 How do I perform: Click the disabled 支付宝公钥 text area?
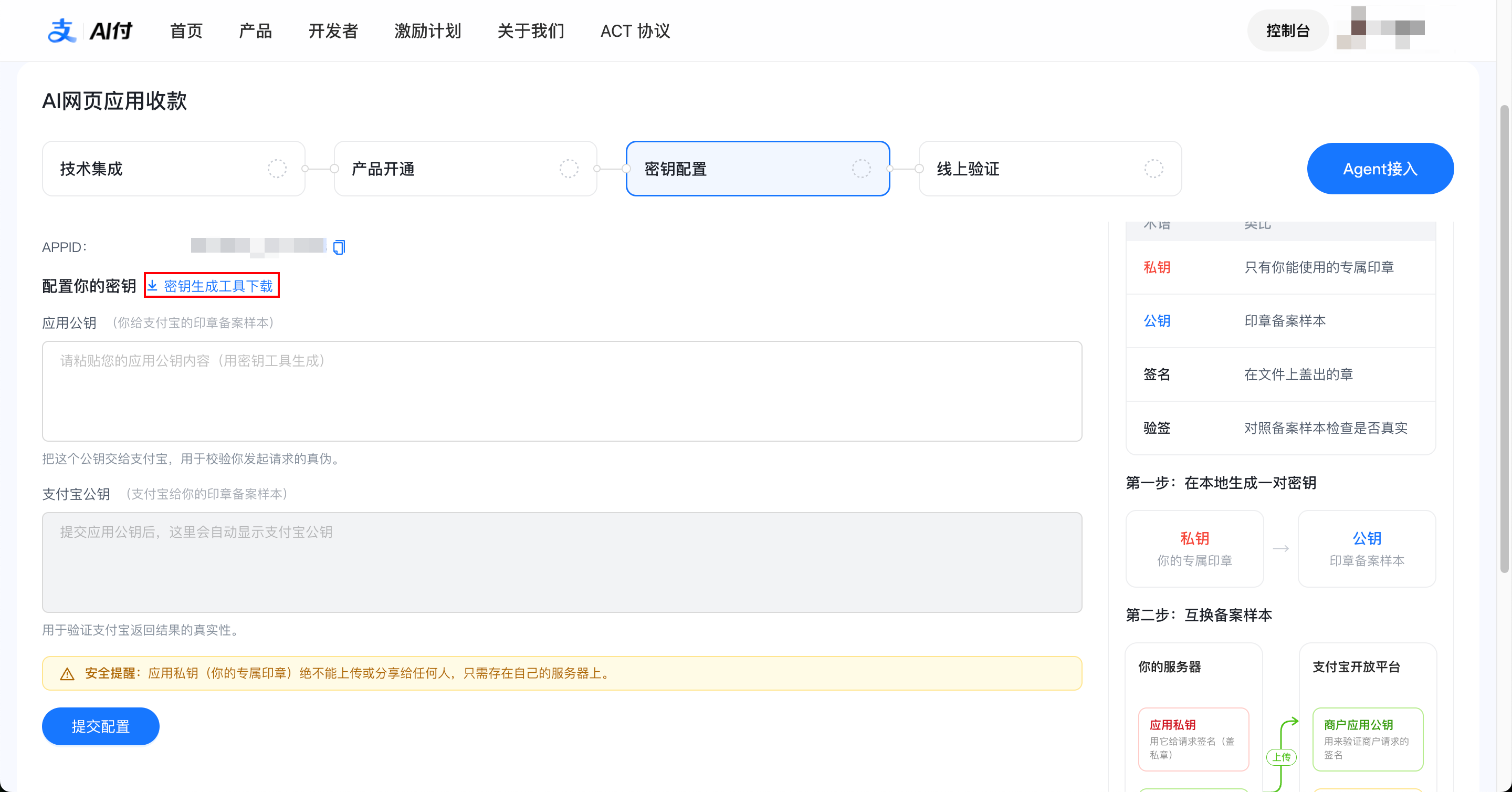(562, 563)
